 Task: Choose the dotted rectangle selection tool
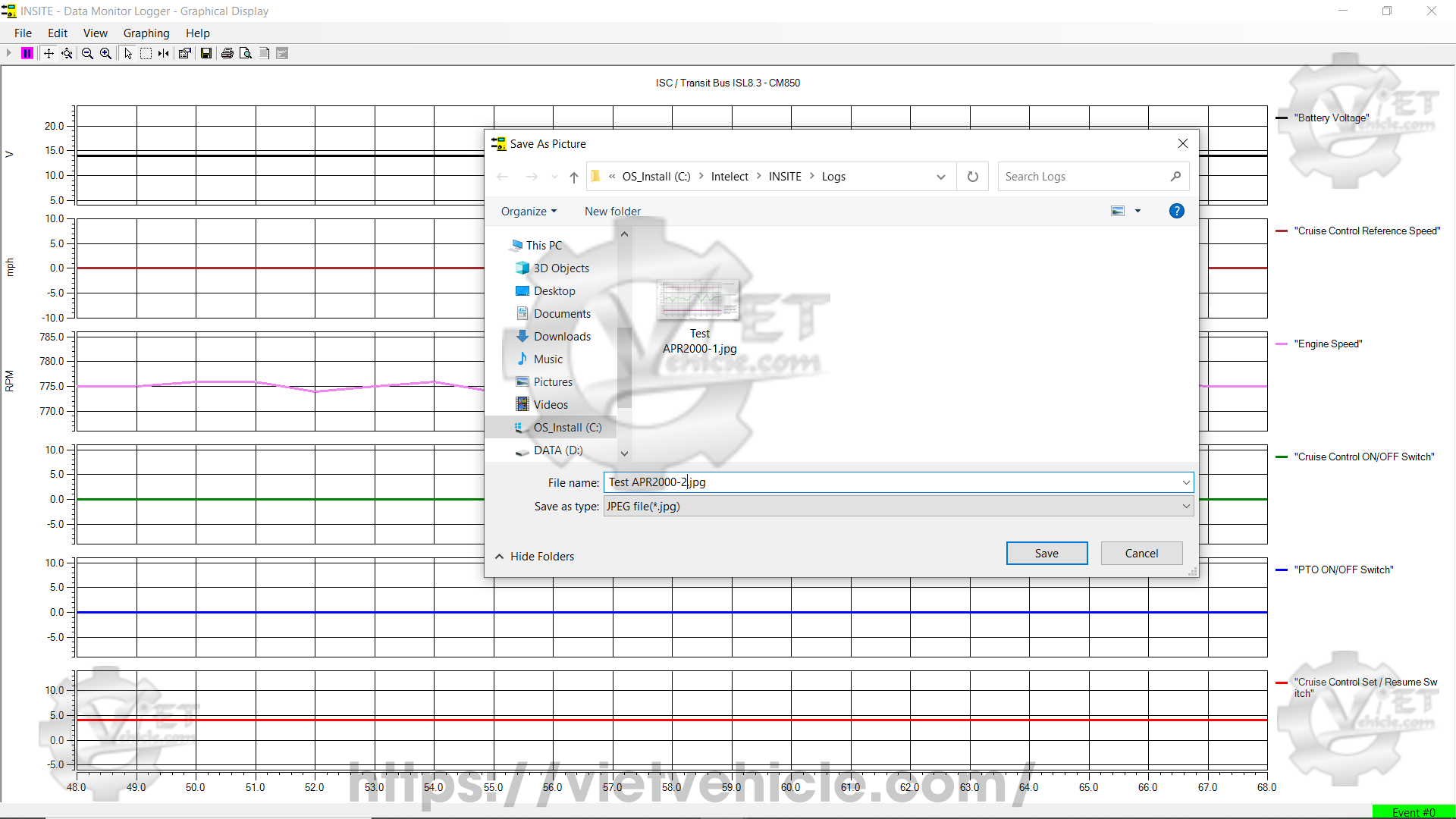[x=146, y=53]
